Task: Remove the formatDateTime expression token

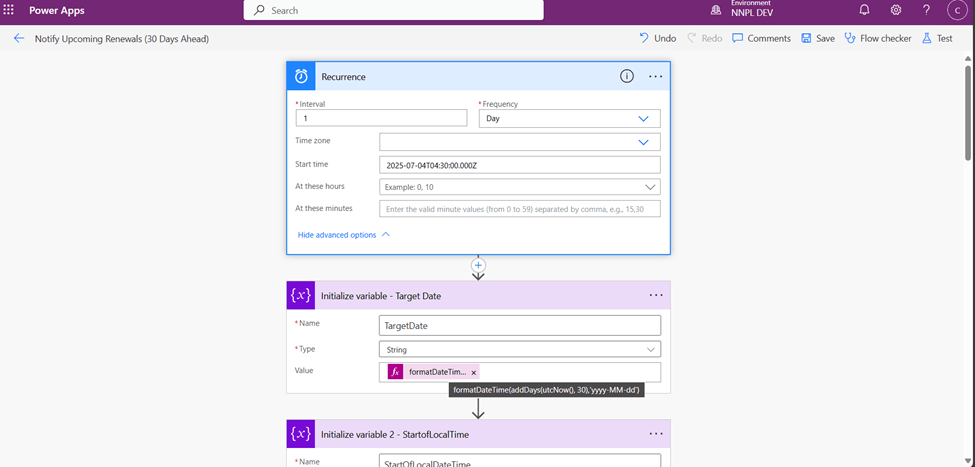Action: (x=474, y=372)
